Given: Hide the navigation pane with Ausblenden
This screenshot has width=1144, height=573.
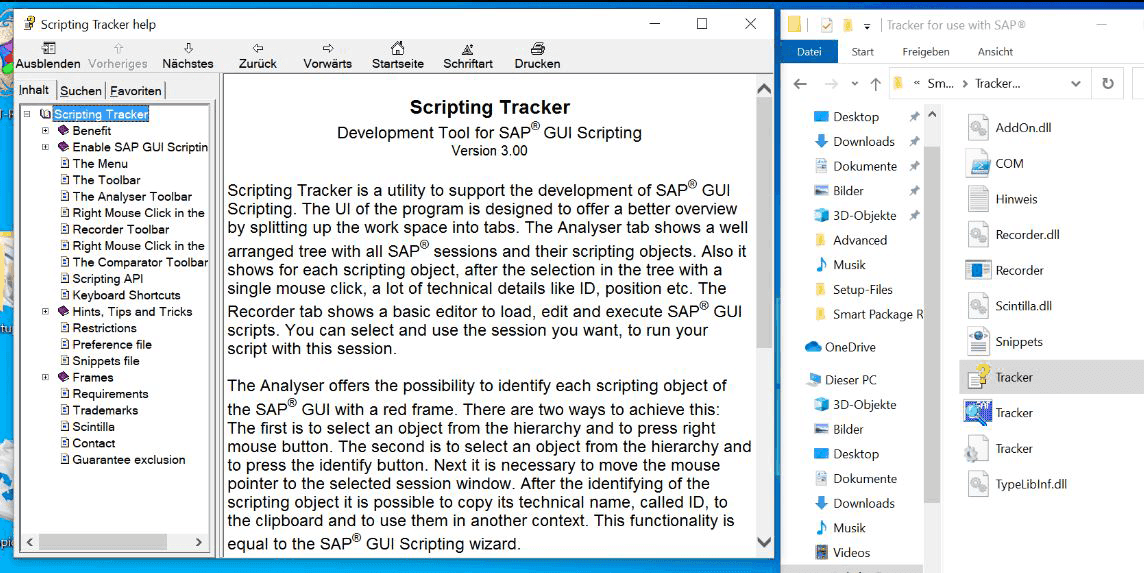Looking at the screenshot, I should point(48,55).
